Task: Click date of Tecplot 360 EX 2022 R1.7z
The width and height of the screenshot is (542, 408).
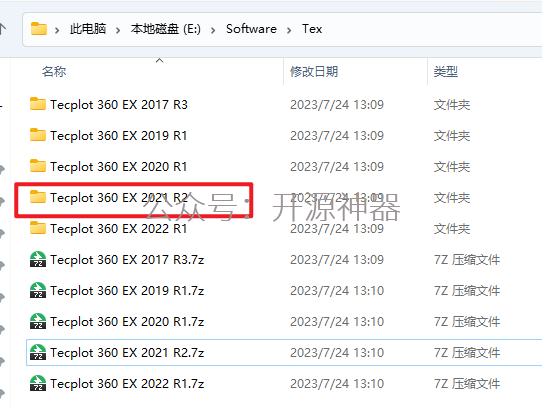Action: pyautogui.click(x=337, y=384)
